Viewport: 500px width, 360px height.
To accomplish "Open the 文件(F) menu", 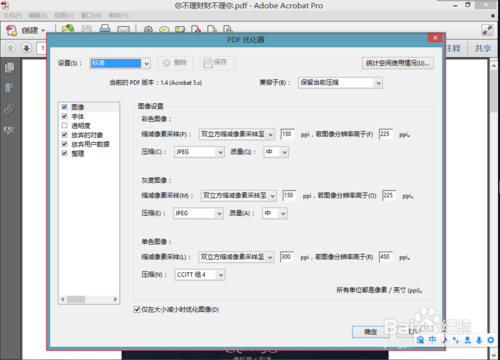I will pyautogui.click(x=13, y=16).
